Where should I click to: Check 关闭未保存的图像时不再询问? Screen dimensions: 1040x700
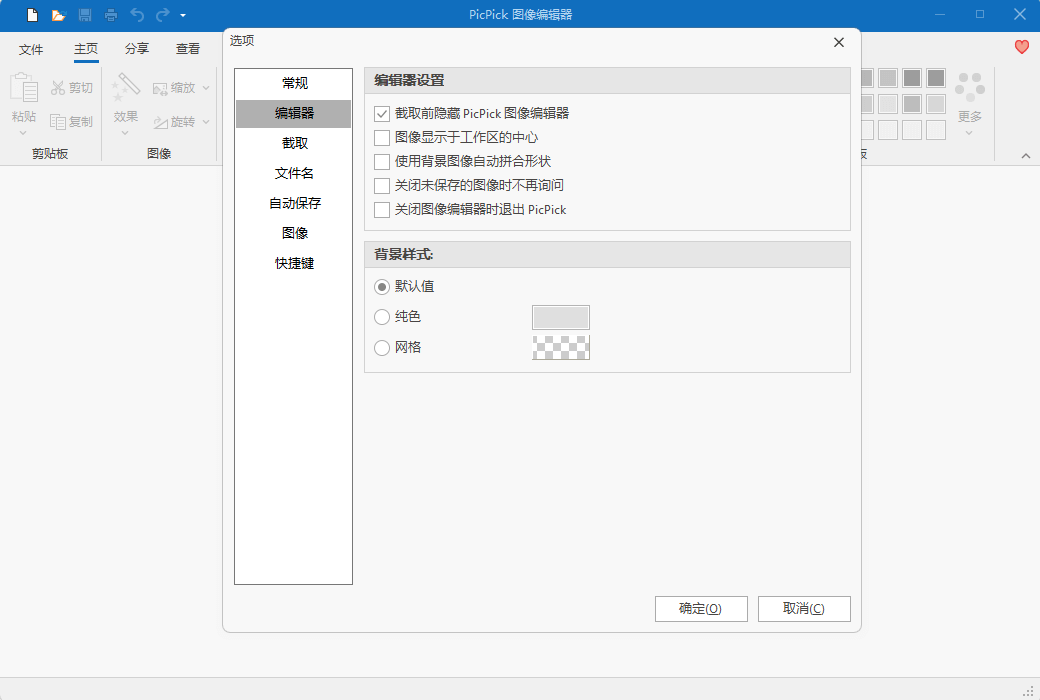tap(381, 186)
